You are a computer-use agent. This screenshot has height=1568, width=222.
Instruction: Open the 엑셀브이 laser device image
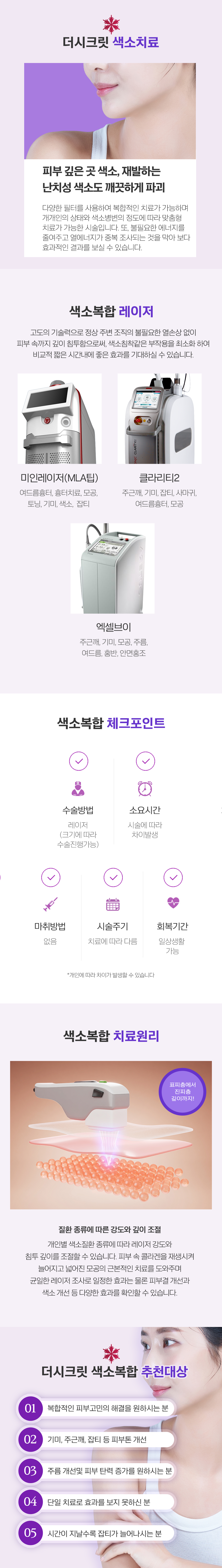(112, 568)
